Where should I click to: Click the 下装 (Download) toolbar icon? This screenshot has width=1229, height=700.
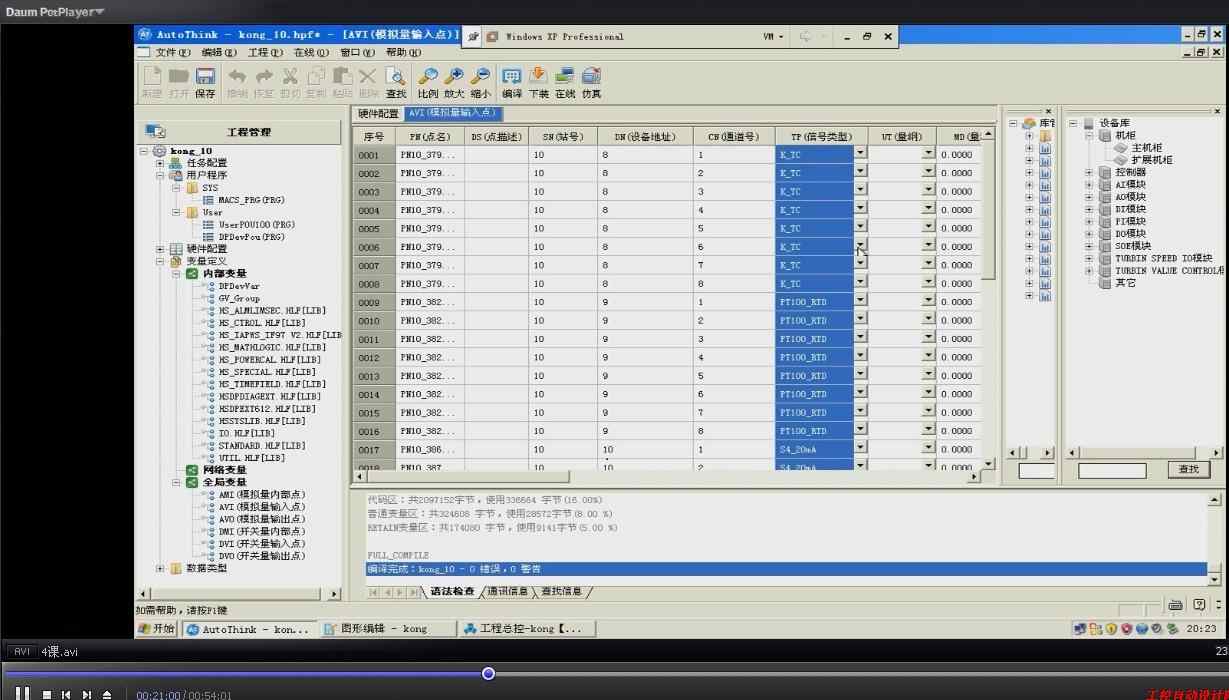[538, 76]
